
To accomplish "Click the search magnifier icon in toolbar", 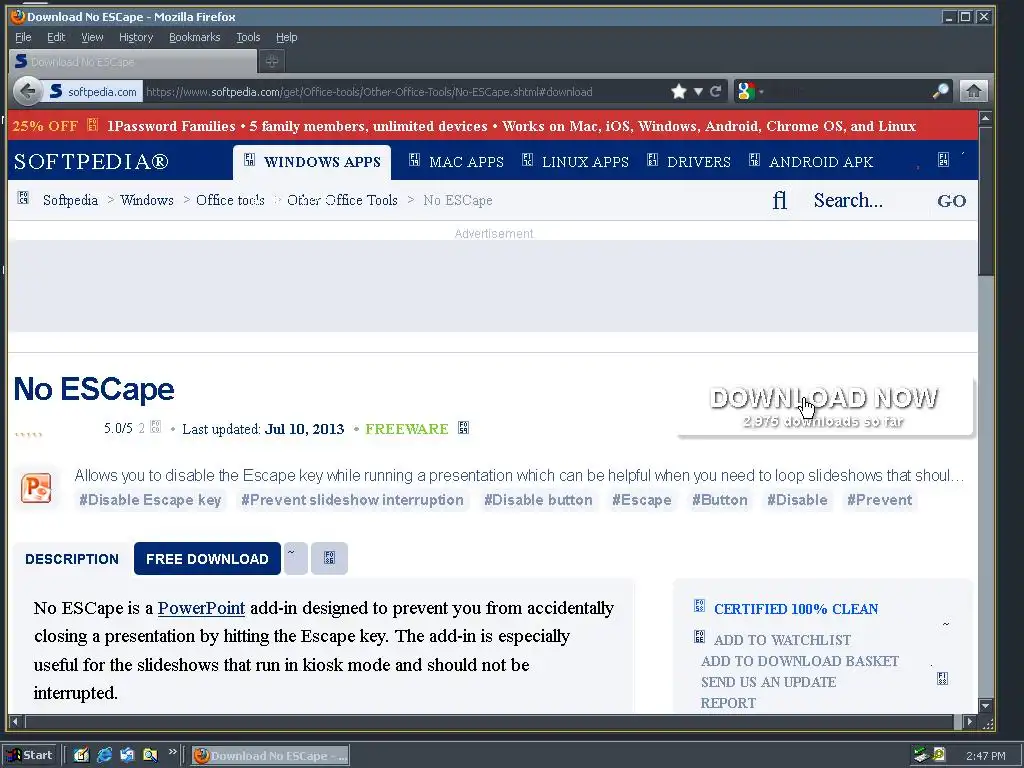I will click(x=940, y=91).
